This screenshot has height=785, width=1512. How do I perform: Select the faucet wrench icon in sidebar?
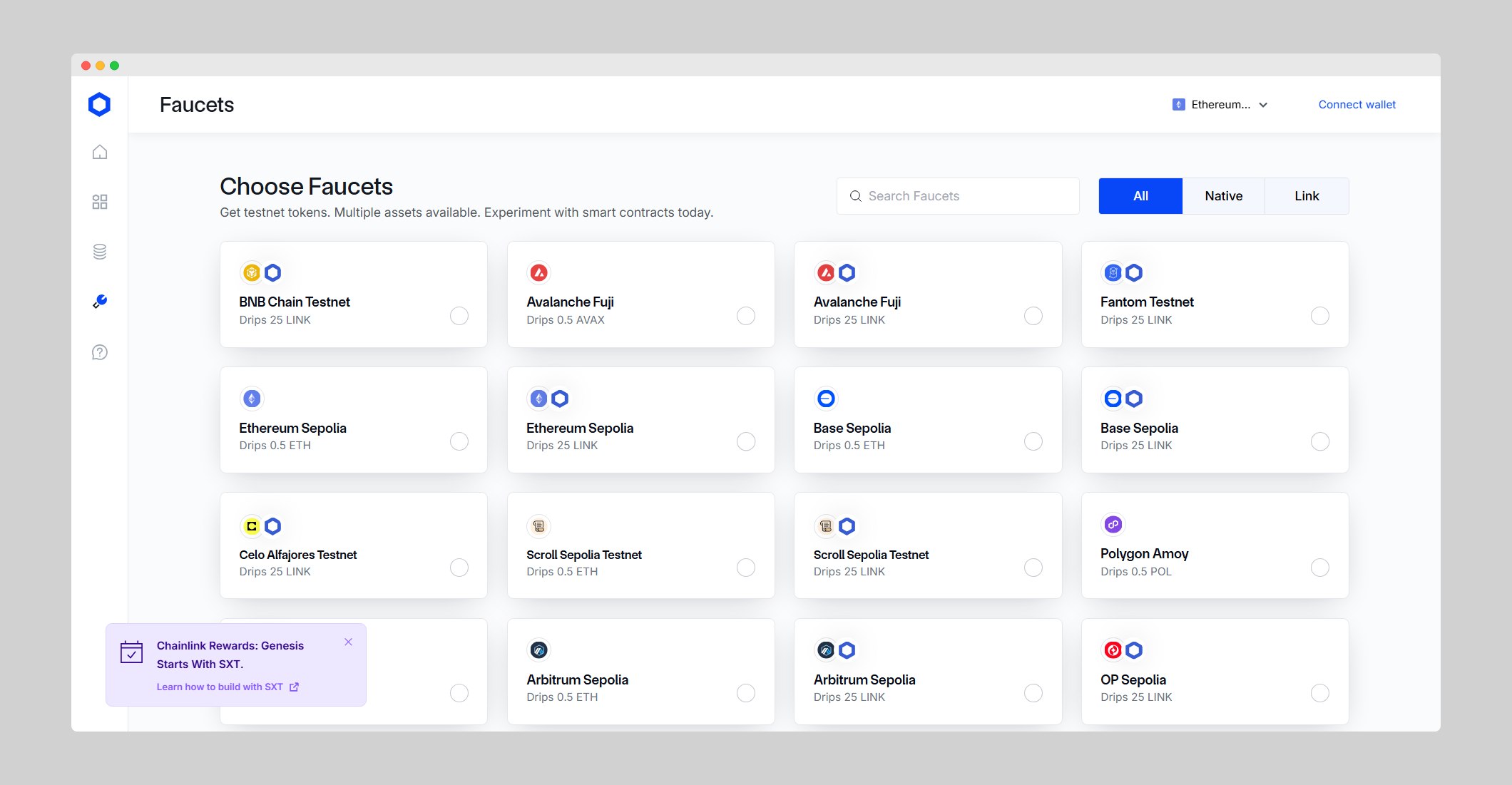[100, 302]
